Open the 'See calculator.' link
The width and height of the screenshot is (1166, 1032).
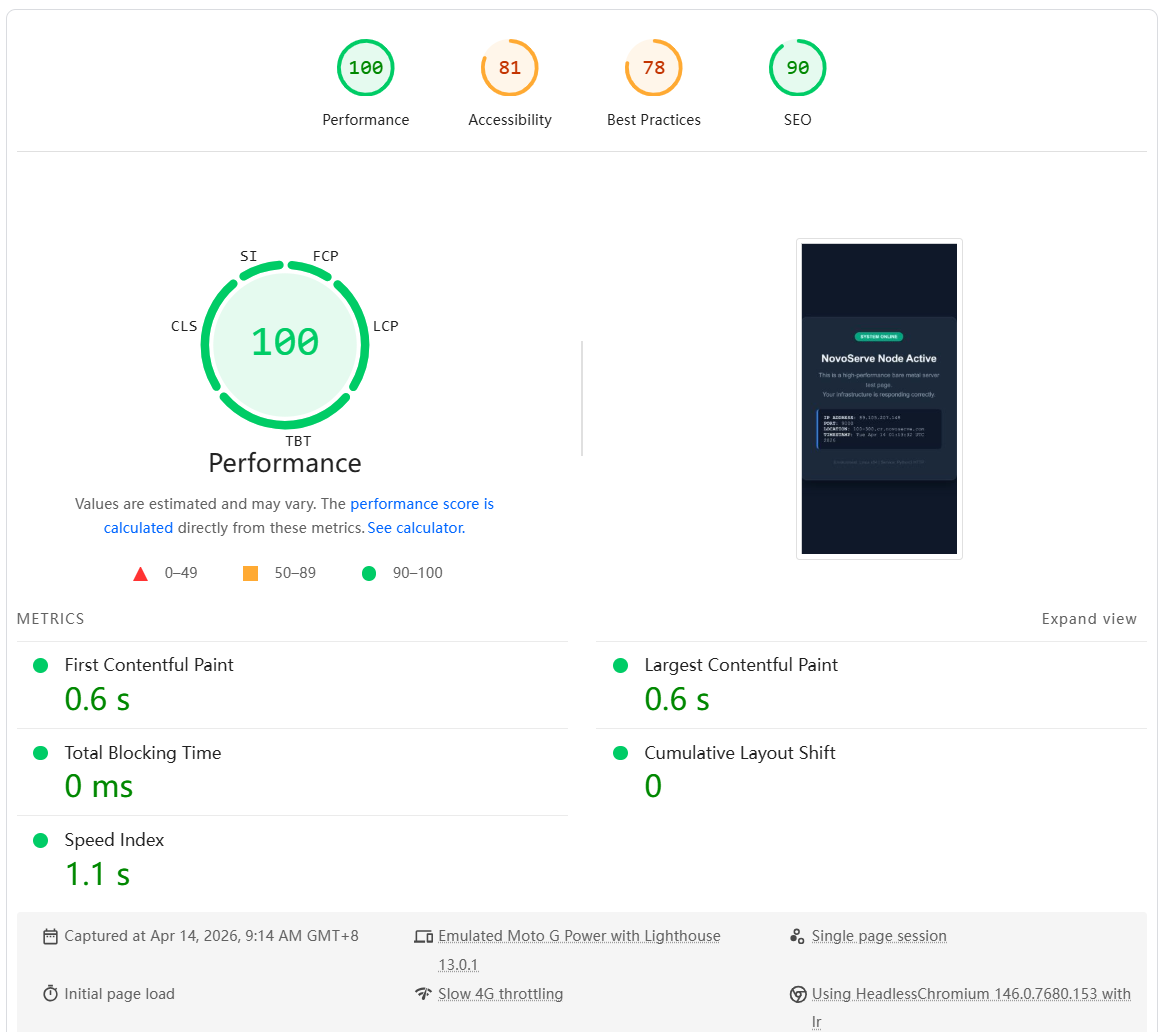(416, 528)
